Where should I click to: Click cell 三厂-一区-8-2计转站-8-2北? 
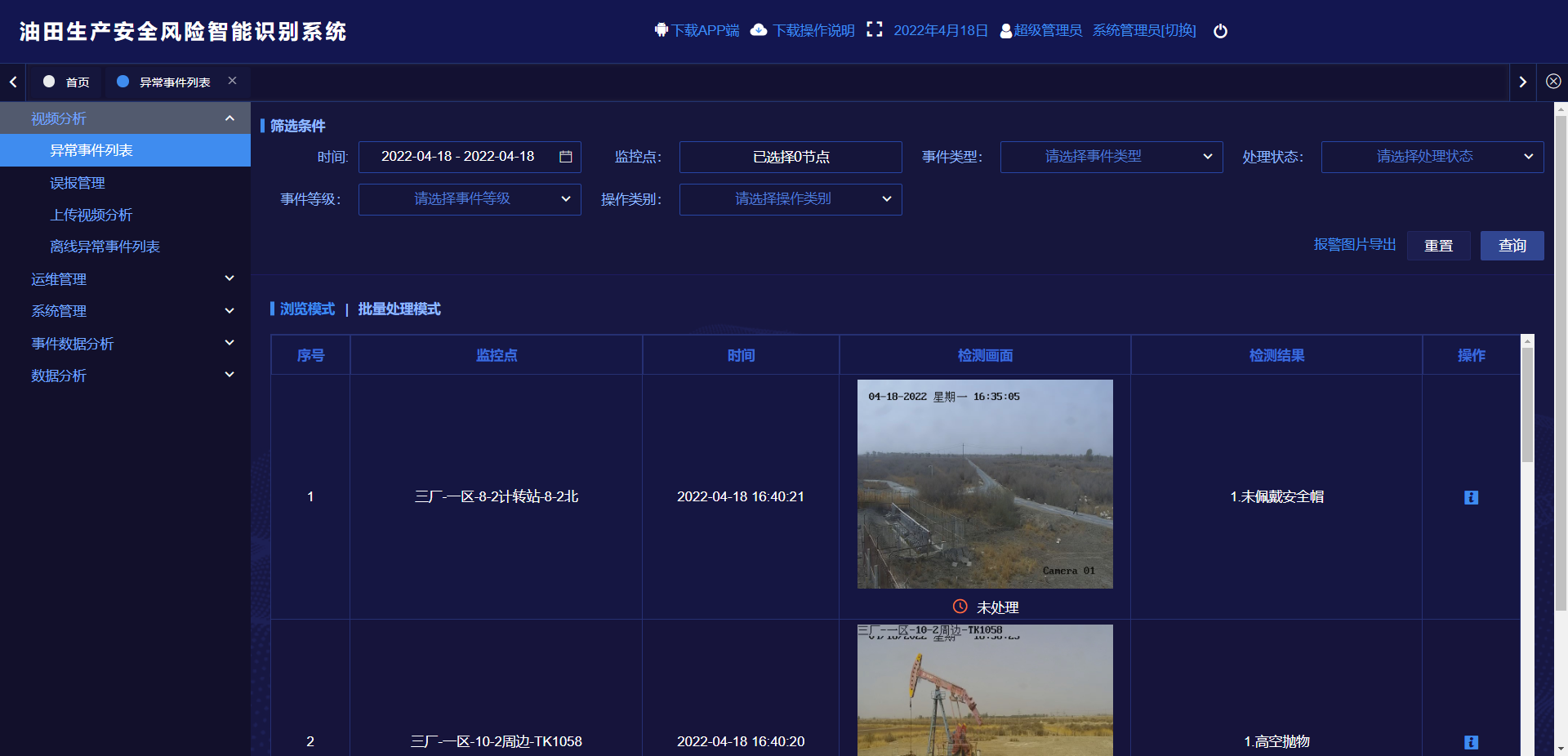click(497, 496)
